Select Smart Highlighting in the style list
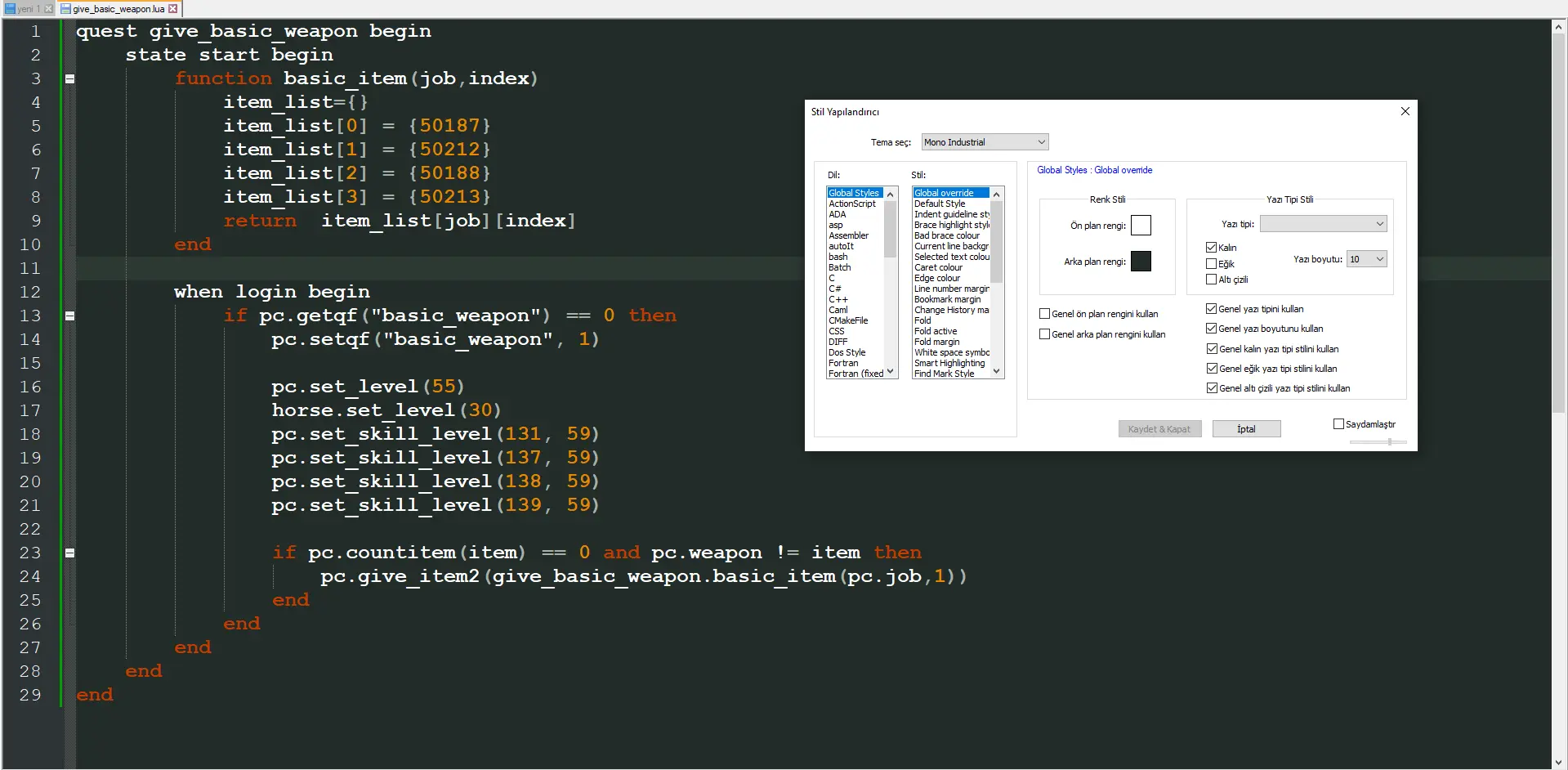1568x770 pixels. point(949,363)
